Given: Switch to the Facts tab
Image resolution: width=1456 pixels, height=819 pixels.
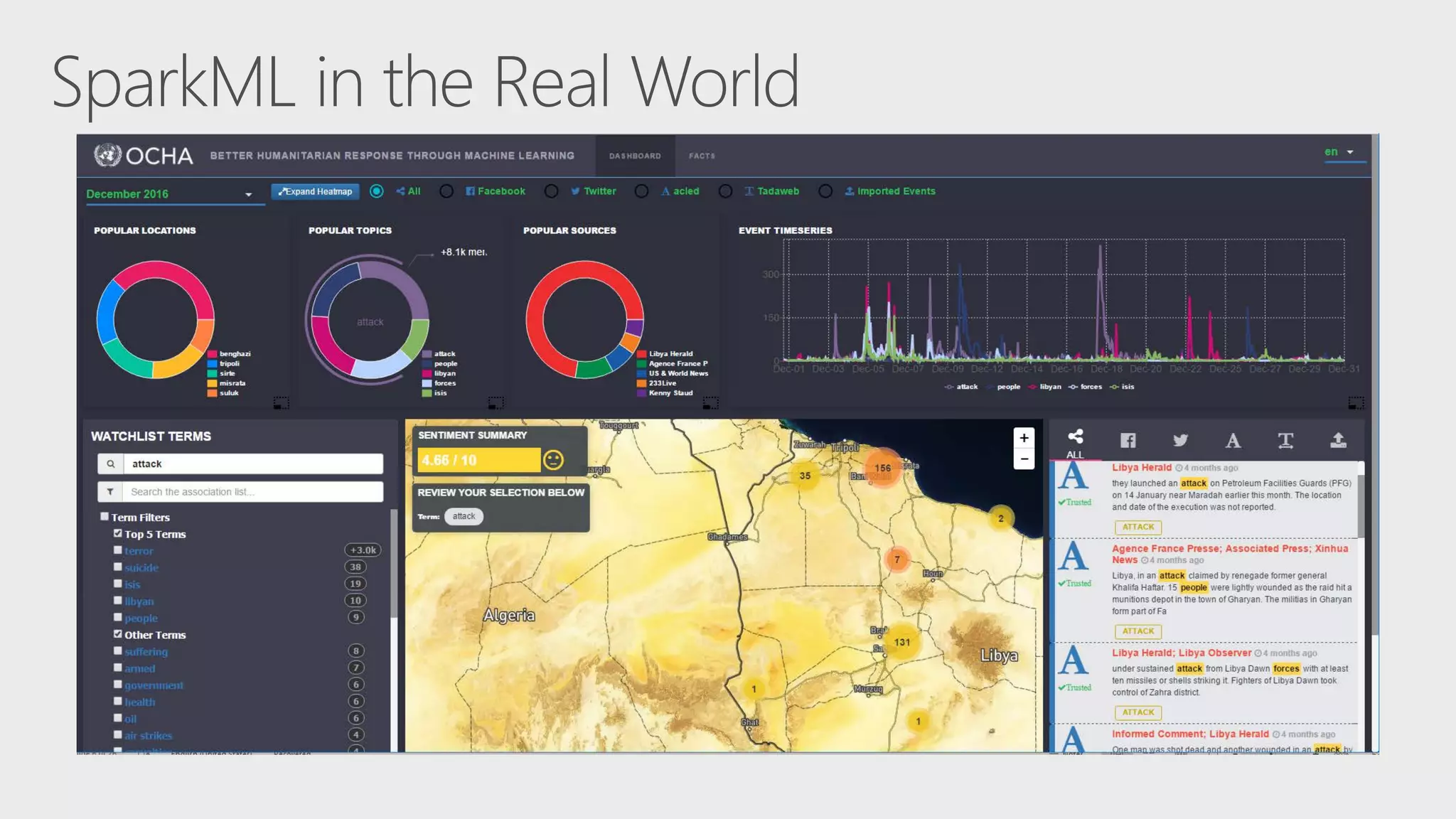Looking at the screenshot, I should pyautogui.click(x=702, y=156).
